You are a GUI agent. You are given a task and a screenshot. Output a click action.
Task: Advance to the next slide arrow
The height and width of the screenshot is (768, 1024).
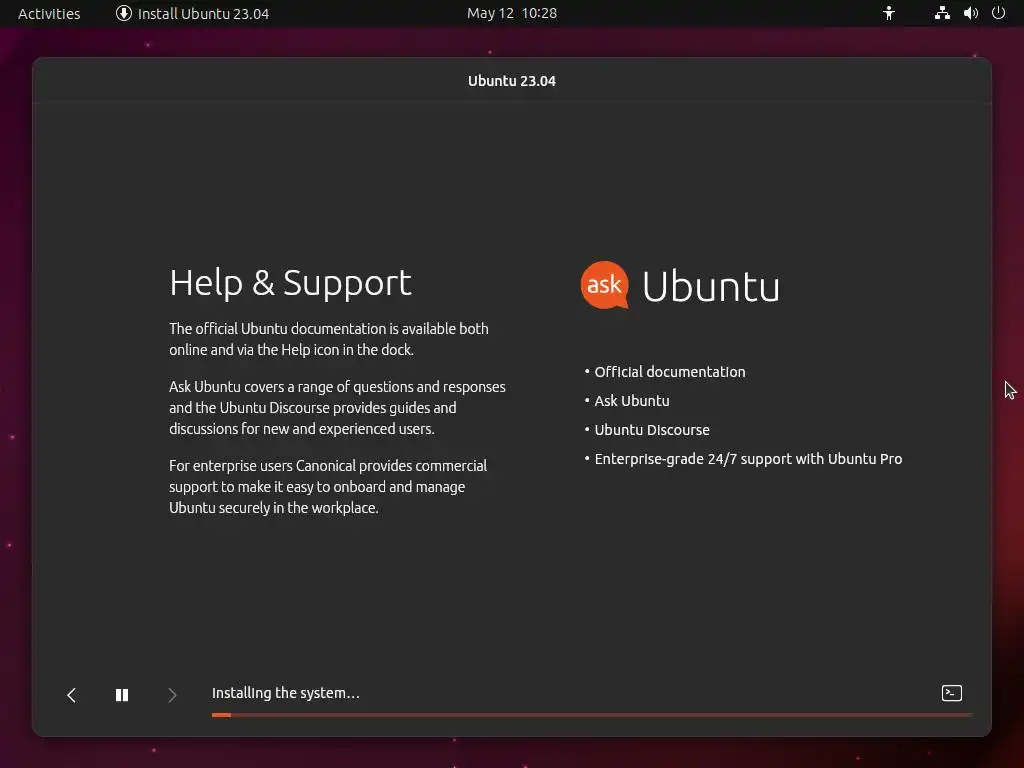click(172, 695)
